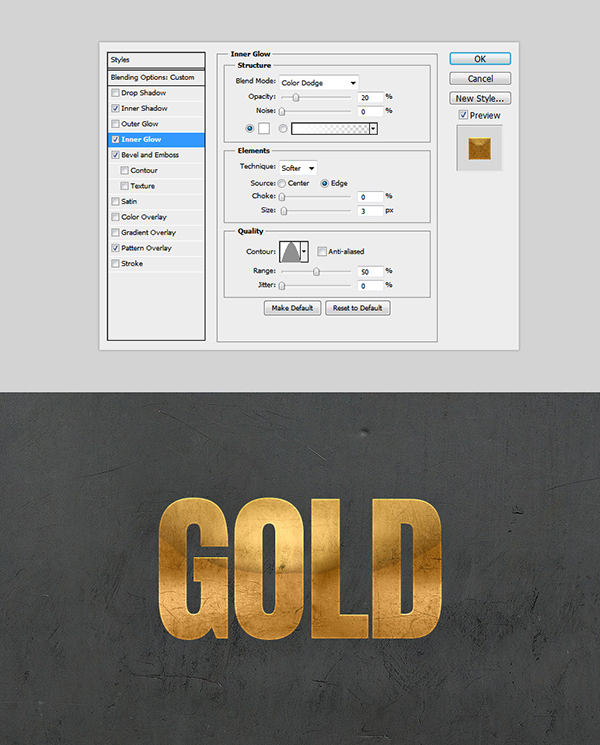600x745 pixels.
Task: Click the Opacity slider handle
Action: 296,97
